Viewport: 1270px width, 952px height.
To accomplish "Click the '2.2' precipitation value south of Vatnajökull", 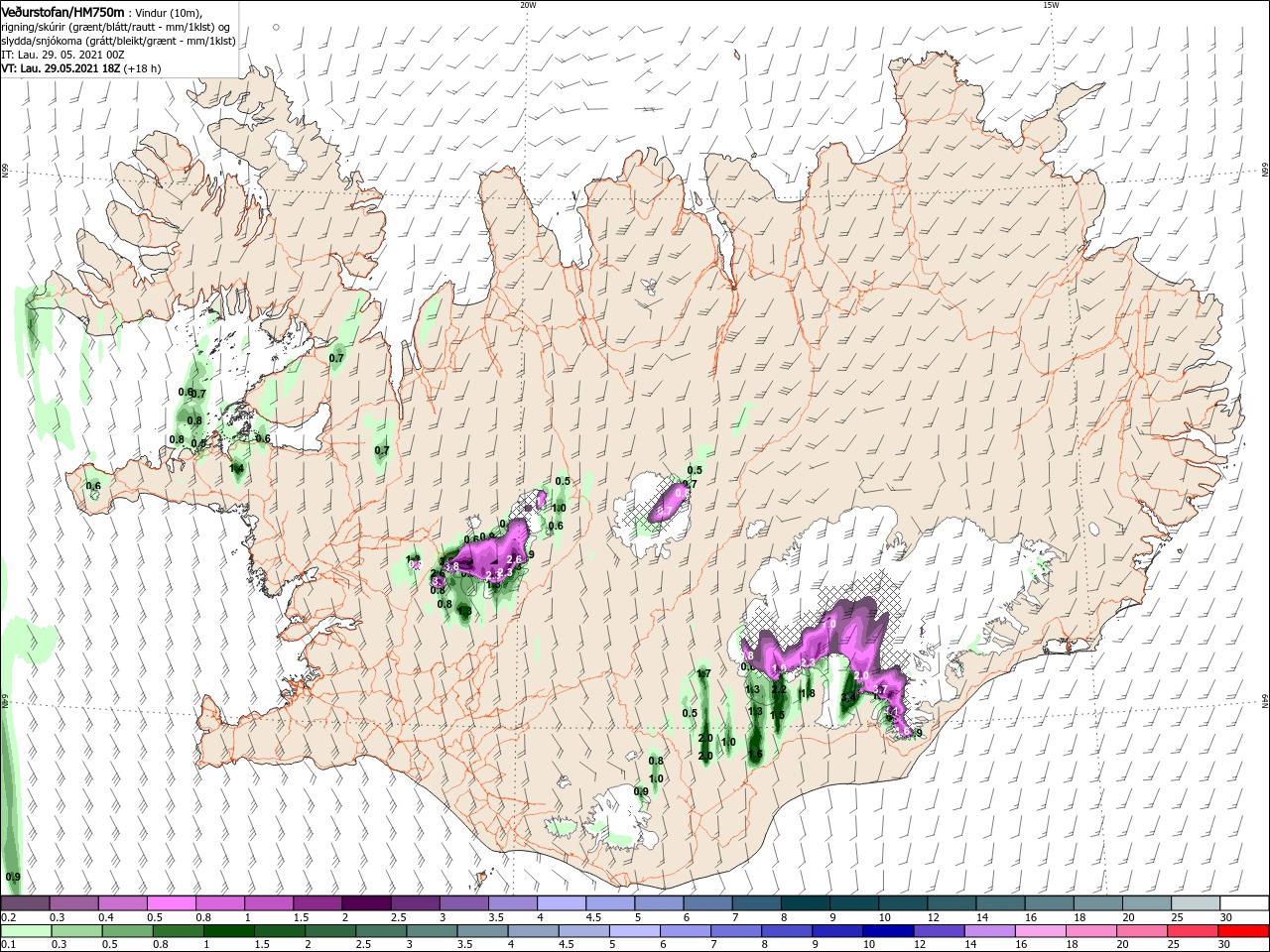I will pos(779,689).
